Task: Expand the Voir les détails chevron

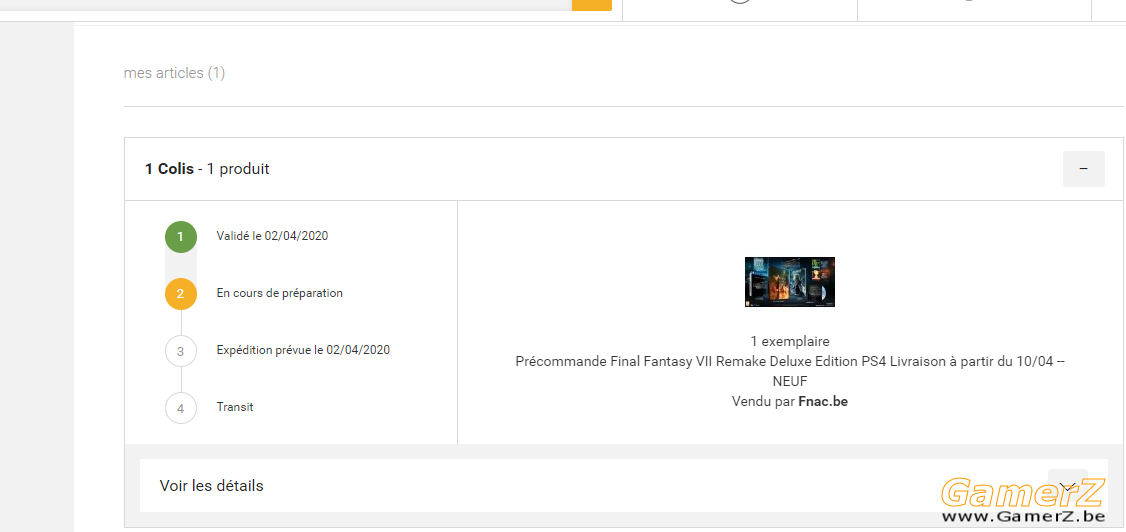Action: click(1067, 486)
